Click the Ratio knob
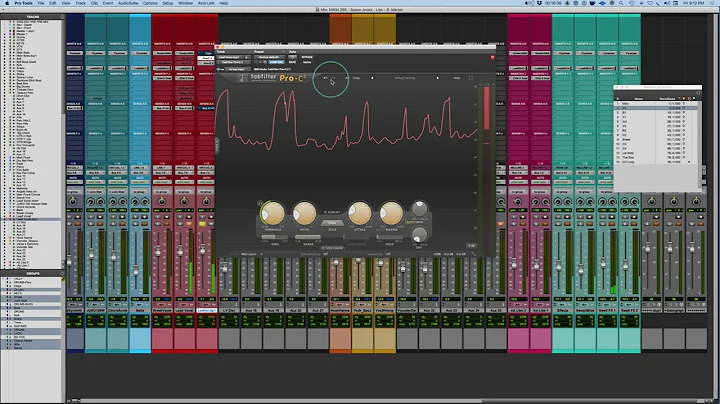Viewport: 720px width, 404px height. click(304, 213)
